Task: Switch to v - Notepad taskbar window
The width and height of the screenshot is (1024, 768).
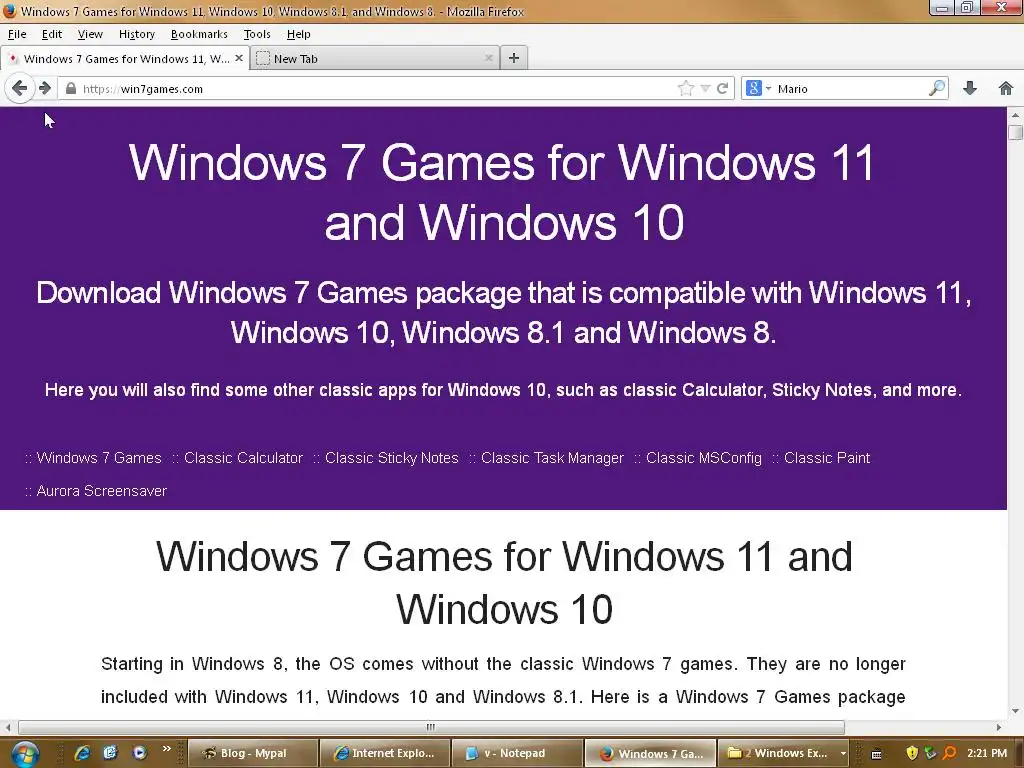Action: coord(517,753)
